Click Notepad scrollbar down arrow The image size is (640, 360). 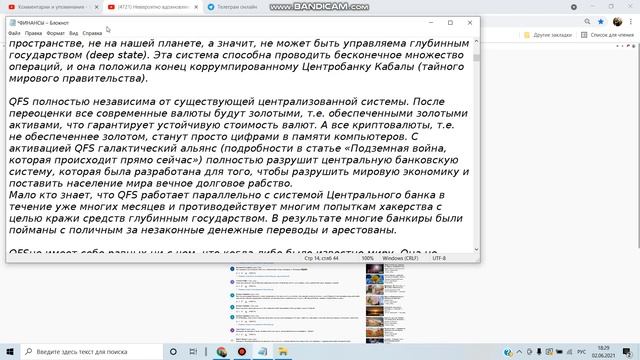pyautogui.click(x=476, y=249)
